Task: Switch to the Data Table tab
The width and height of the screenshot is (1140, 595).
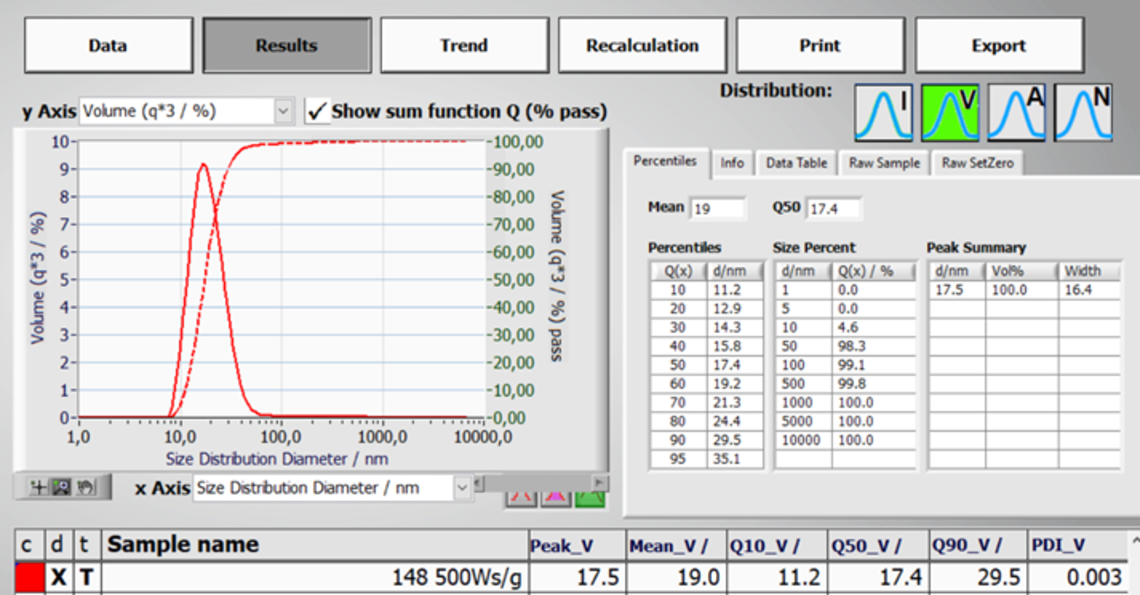Action: tap(796, 163)
